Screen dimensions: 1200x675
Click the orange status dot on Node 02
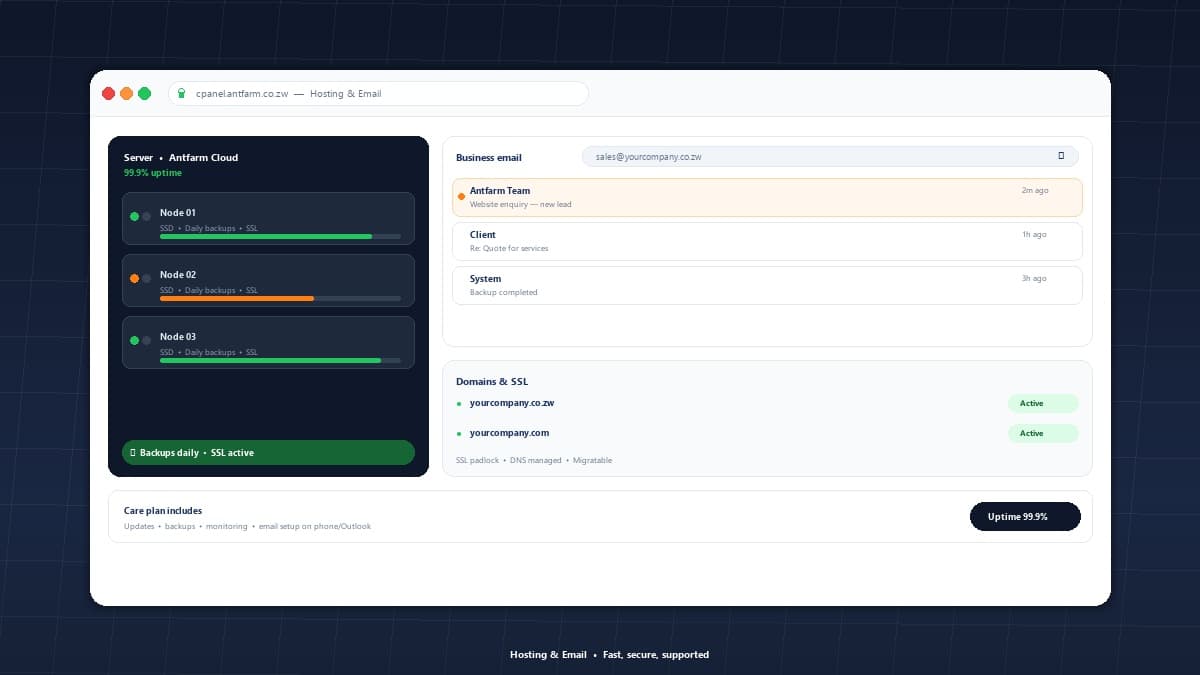(134, 278)
